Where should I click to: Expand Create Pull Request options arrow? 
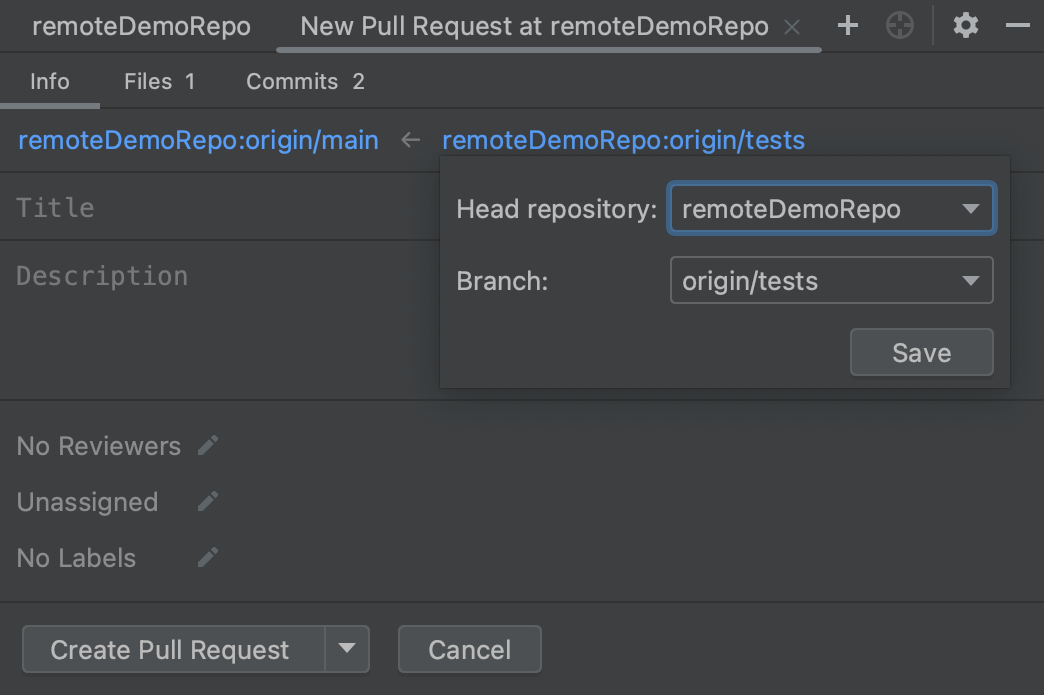347,649
